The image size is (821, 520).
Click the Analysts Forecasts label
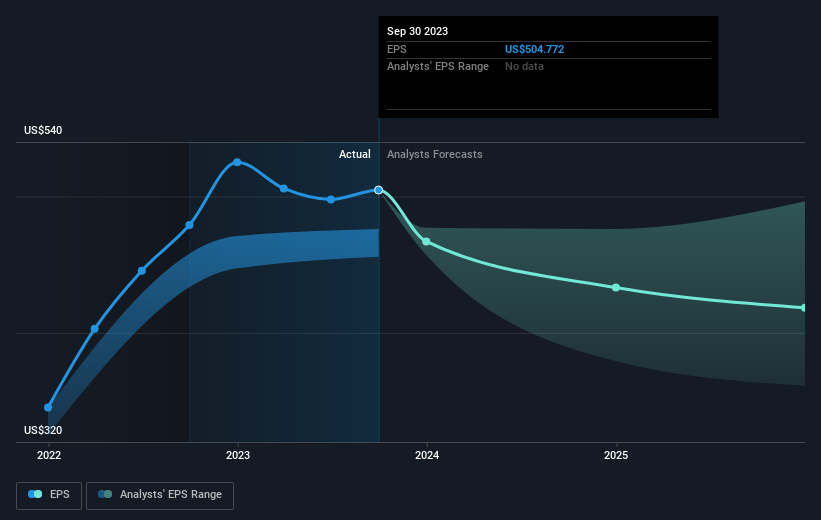point(435,154)
